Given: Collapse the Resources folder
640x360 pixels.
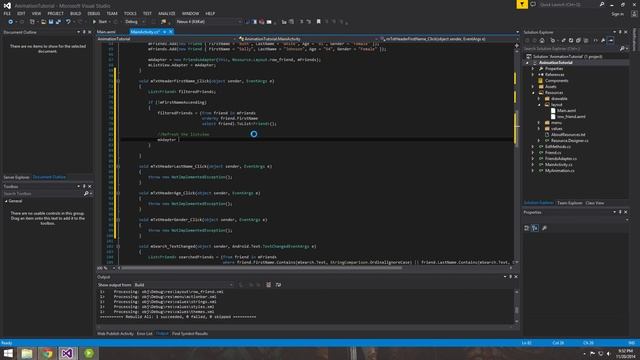Looking at the screenshot, I should pos(533,93).
